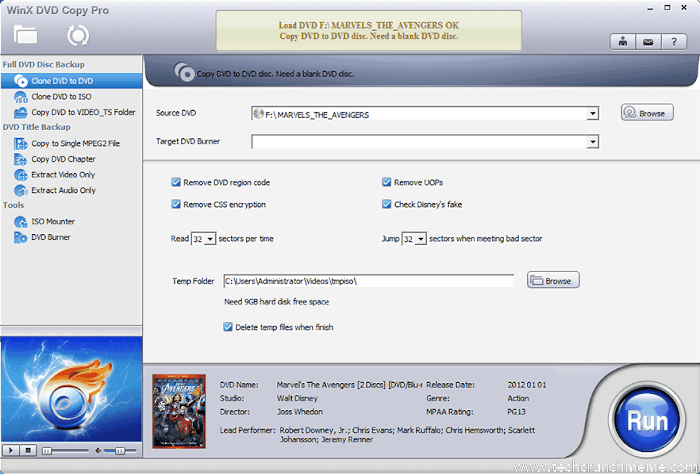700x475 pixels.
Task: Disable Check Disney's fake option
Action: click(387, 204)
